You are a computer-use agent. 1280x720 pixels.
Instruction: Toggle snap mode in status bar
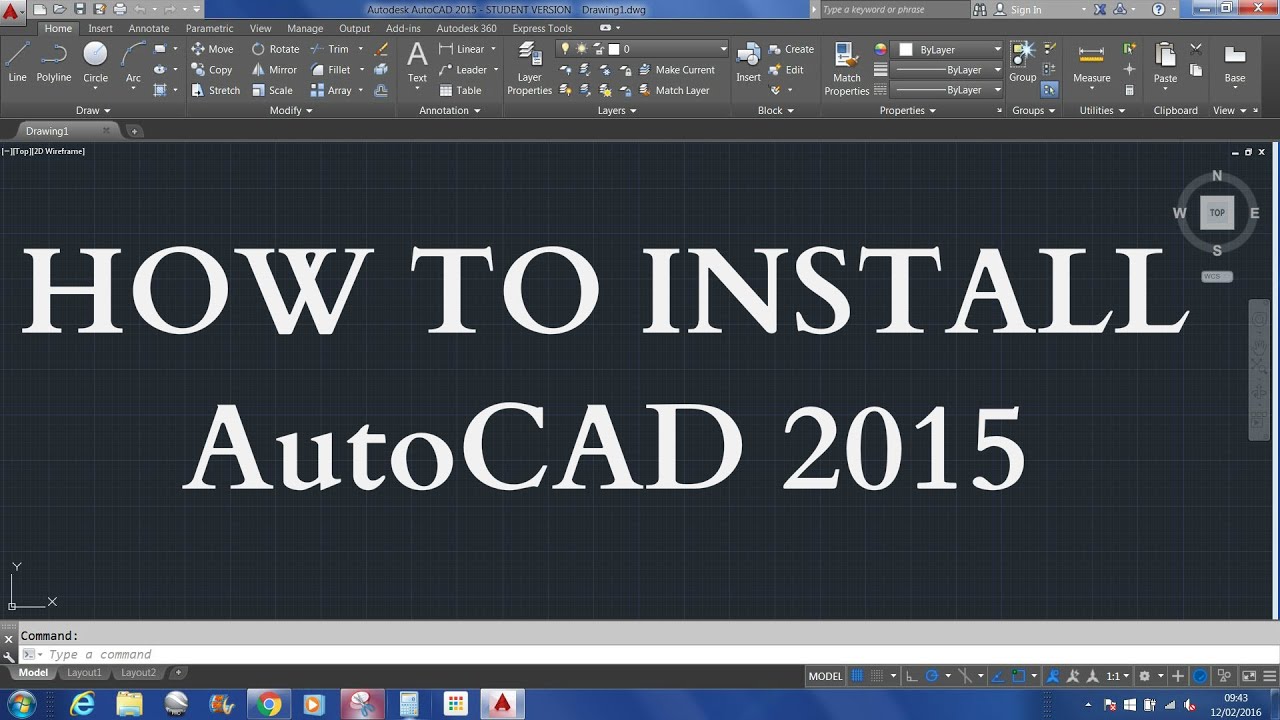(877, 676)
